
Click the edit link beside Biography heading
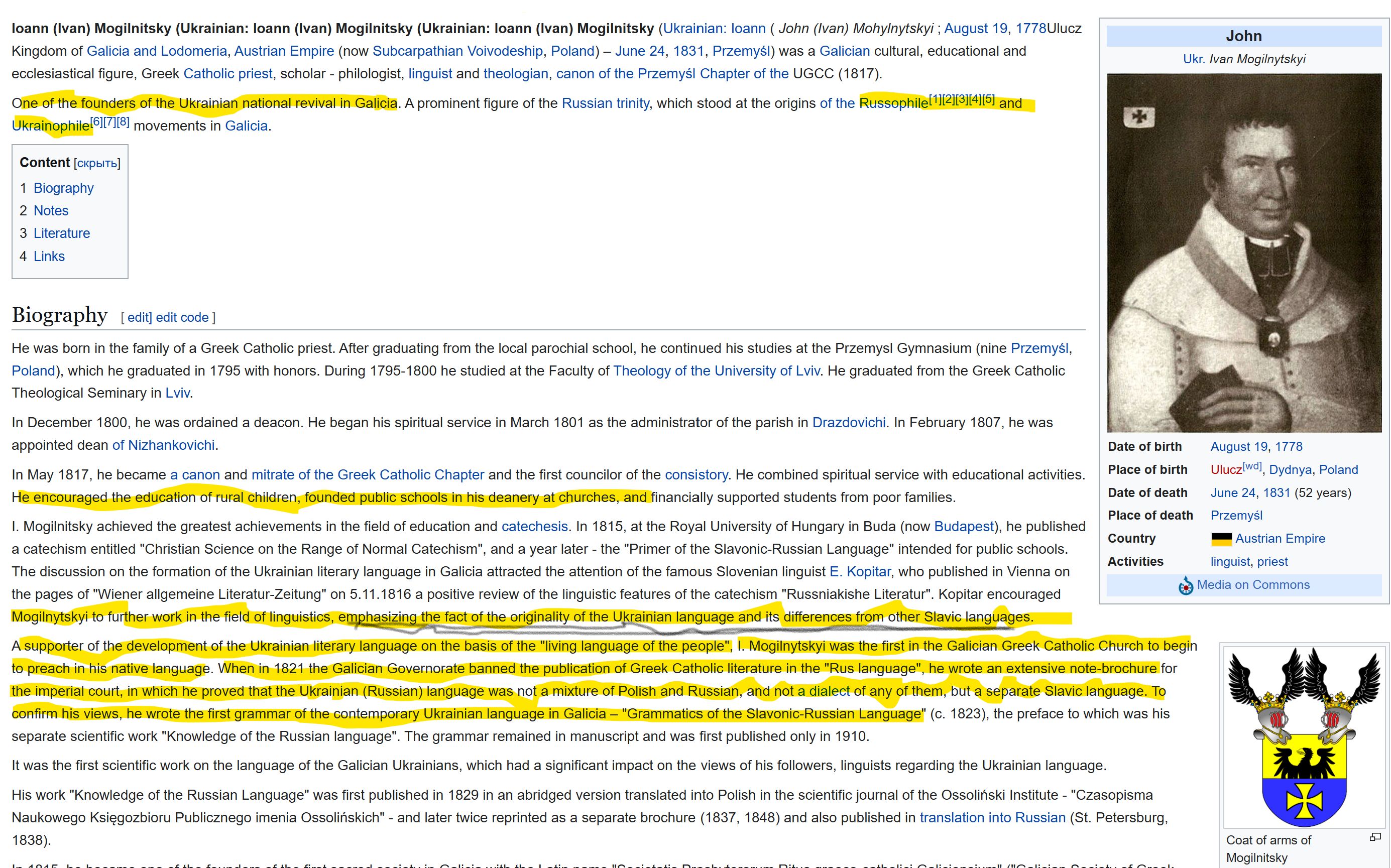139,317
